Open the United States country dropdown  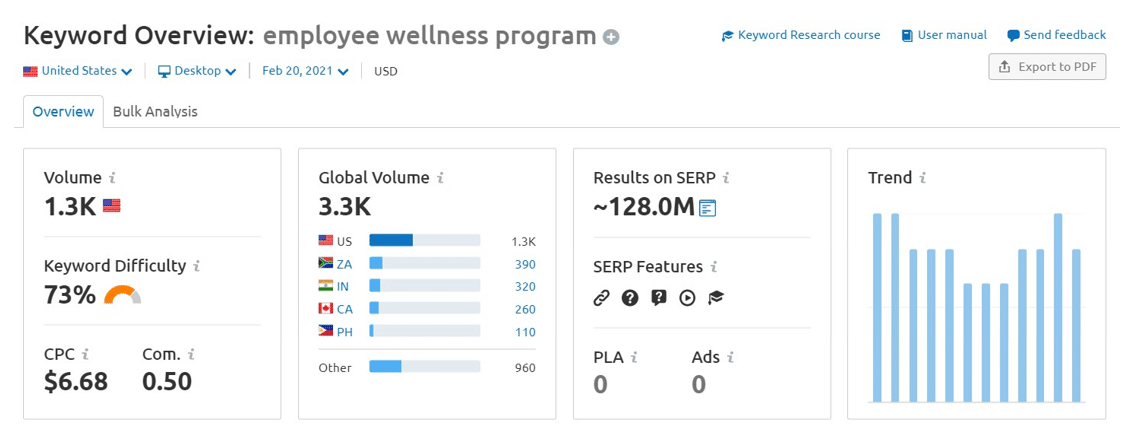78,71
